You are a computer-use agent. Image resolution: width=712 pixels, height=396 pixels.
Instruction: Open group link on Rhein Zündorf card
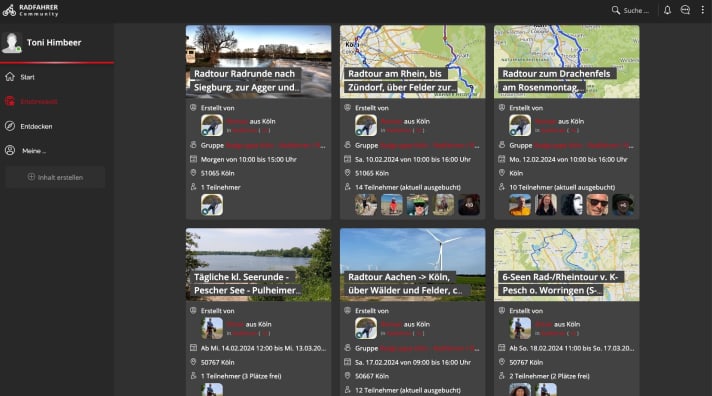[430, 146]
